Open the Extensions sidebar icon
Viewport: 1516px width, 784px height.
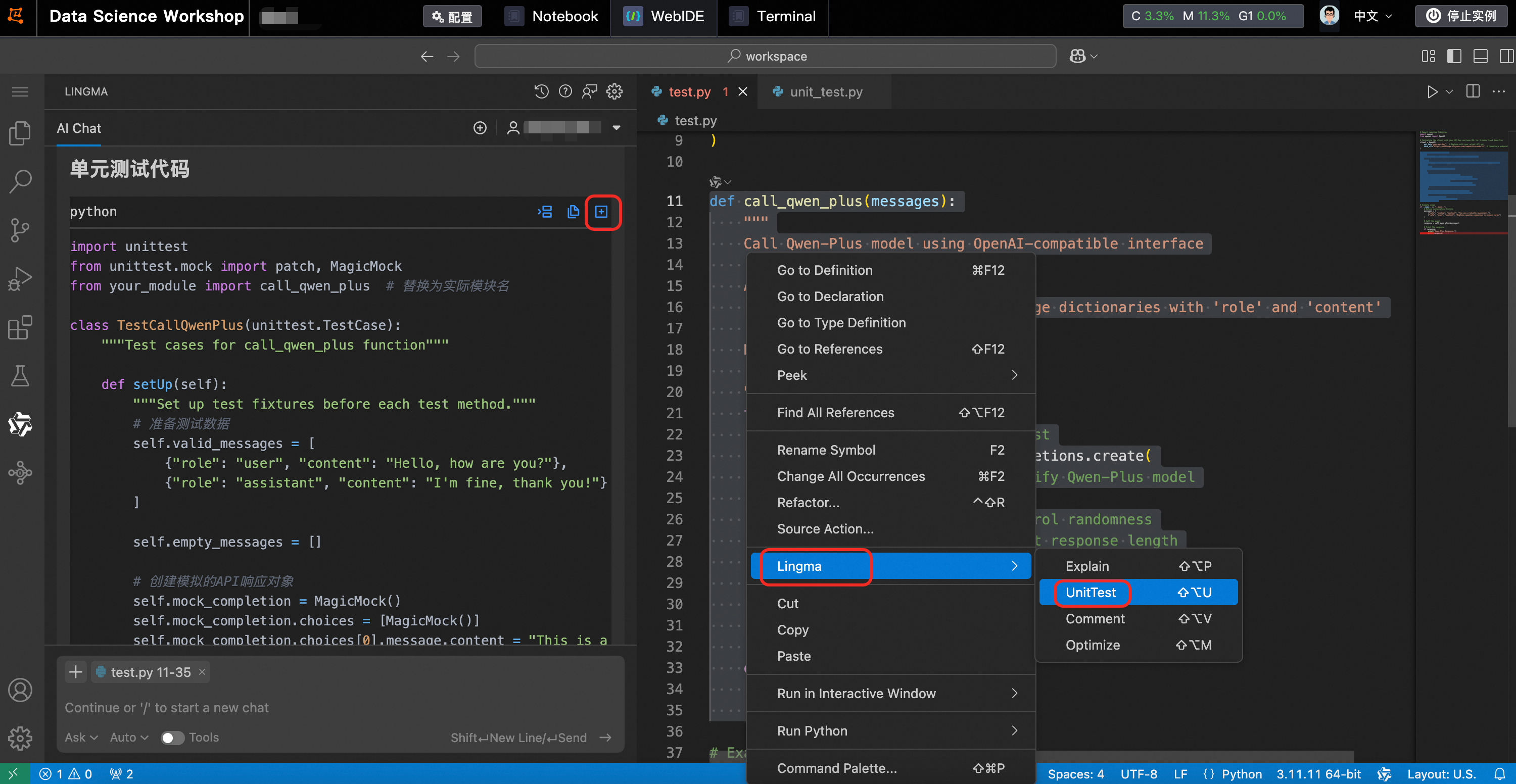tap(20, 328)
